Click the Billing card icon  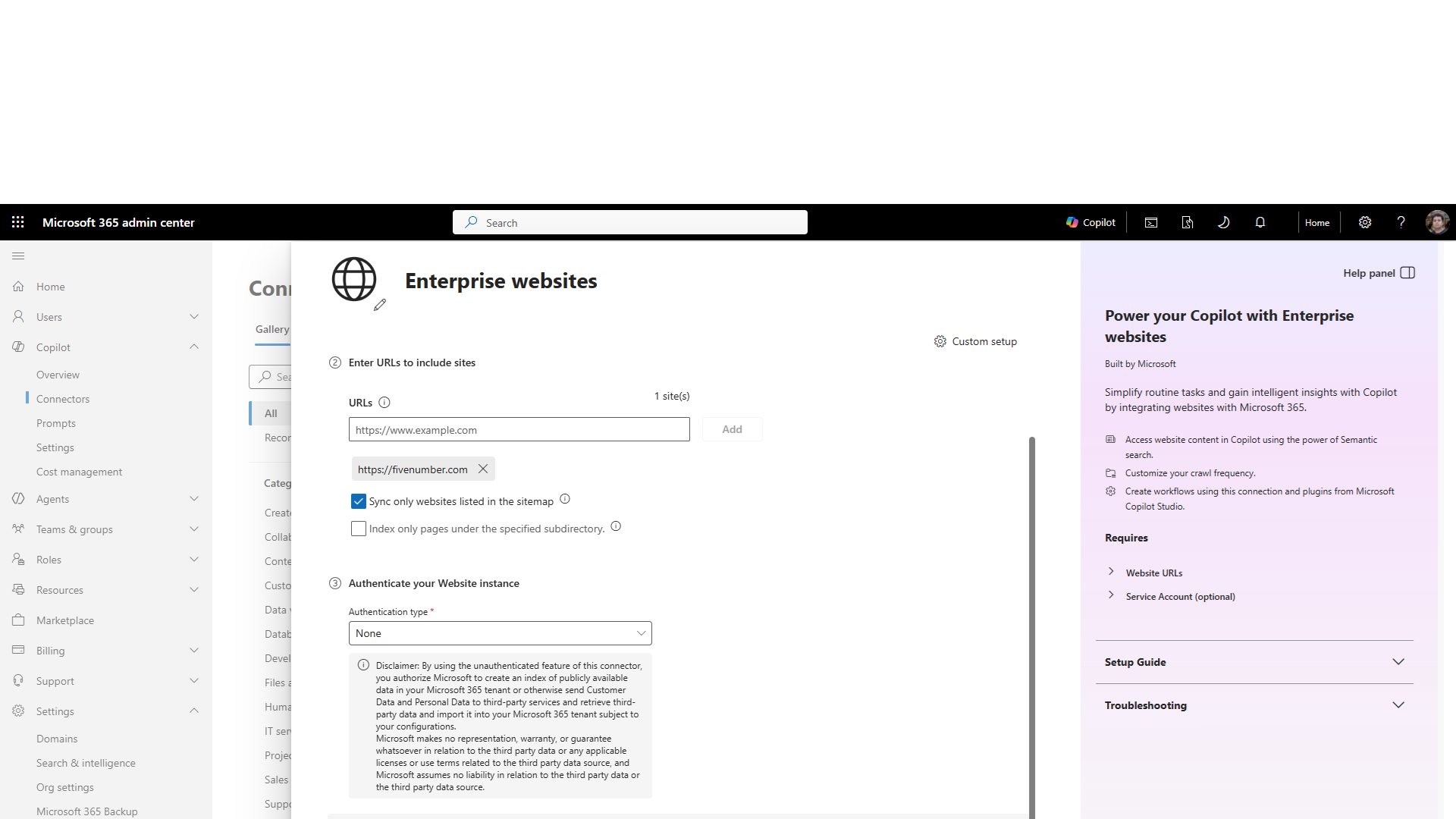[18, 651]
